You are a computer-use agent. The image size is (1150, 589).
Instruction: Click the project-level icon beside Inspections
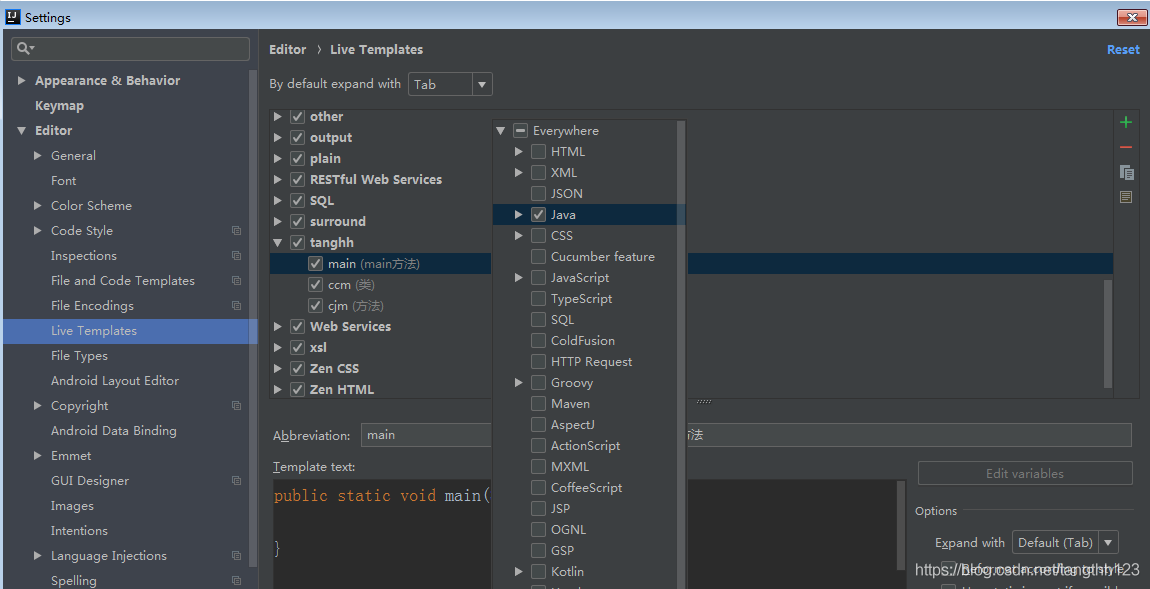click(x=236, y=256)
